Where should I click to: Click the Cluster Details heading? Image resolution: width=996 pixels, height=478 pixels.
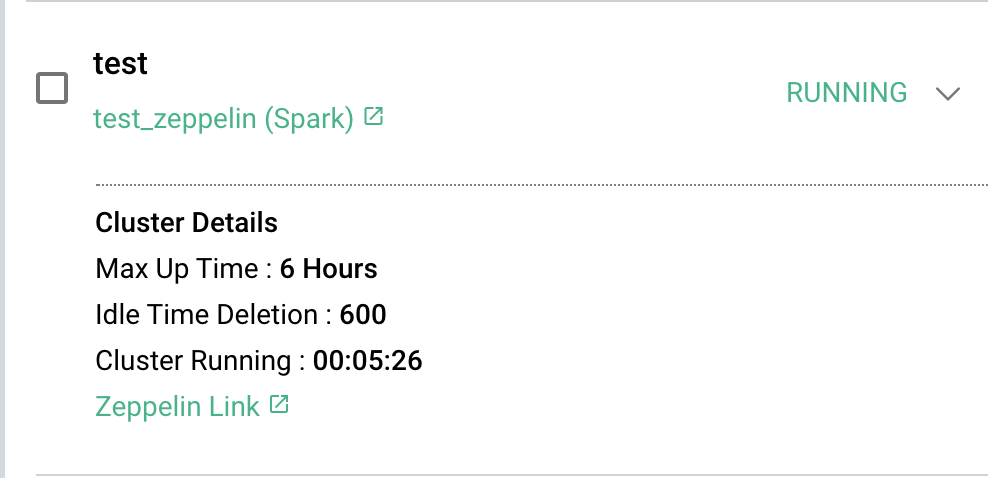(x=186, y=222)
